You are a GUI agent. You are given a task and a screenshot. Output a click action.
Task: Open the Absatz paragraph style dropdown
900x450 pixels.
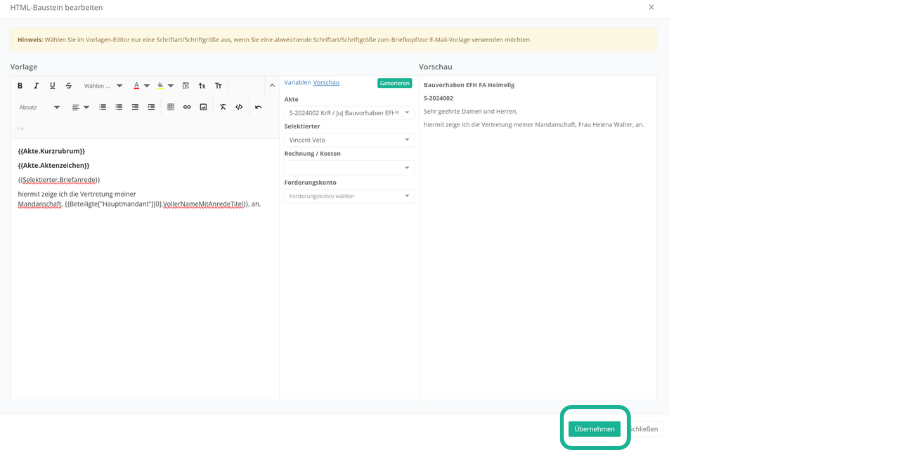pos(39,107)
